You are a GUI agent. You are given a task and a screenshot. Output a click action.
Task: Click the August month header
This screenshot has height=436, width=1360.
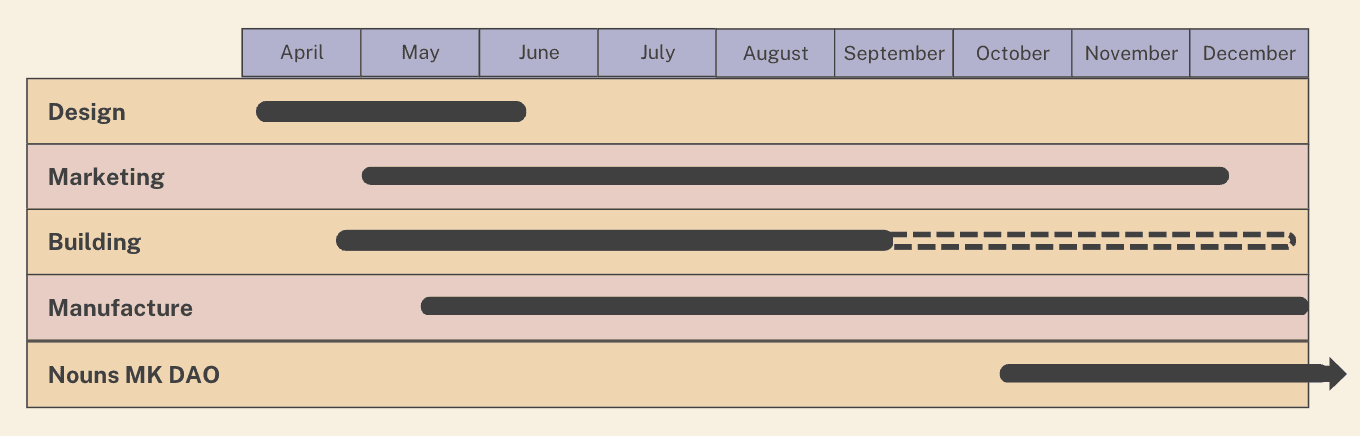pyautogui.click(x=775, y=53)
